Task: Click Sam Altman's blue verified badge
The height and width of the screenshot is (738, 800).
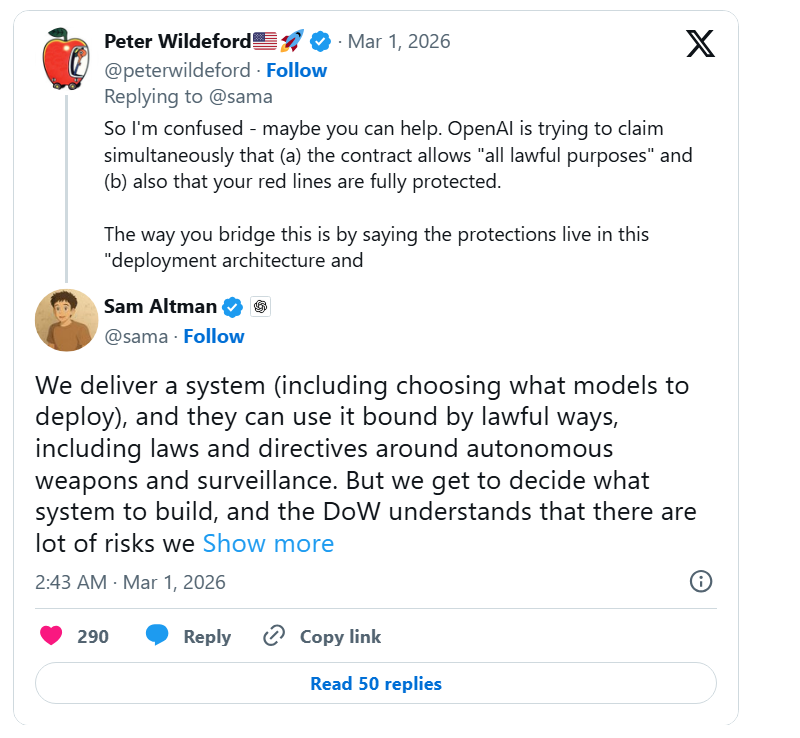Action: [x=232, y=307]
